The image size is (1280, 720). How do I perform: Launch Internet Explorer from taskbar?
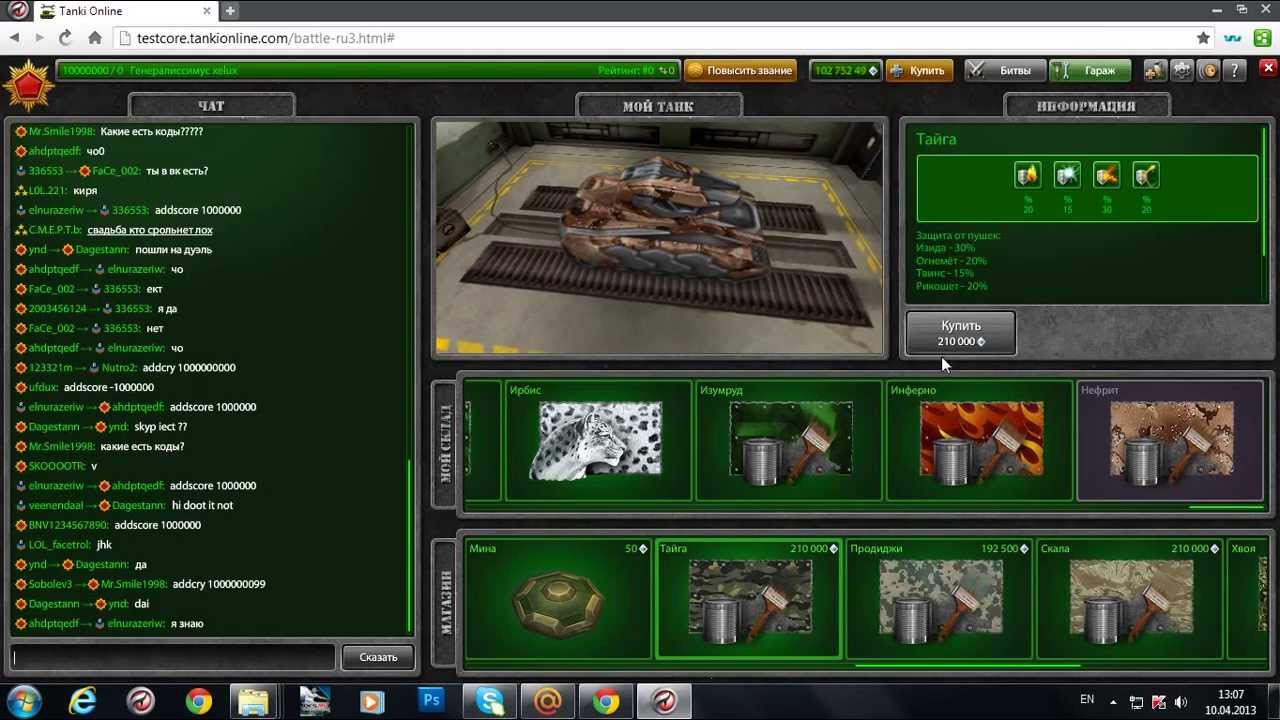[x=82, y=701]
